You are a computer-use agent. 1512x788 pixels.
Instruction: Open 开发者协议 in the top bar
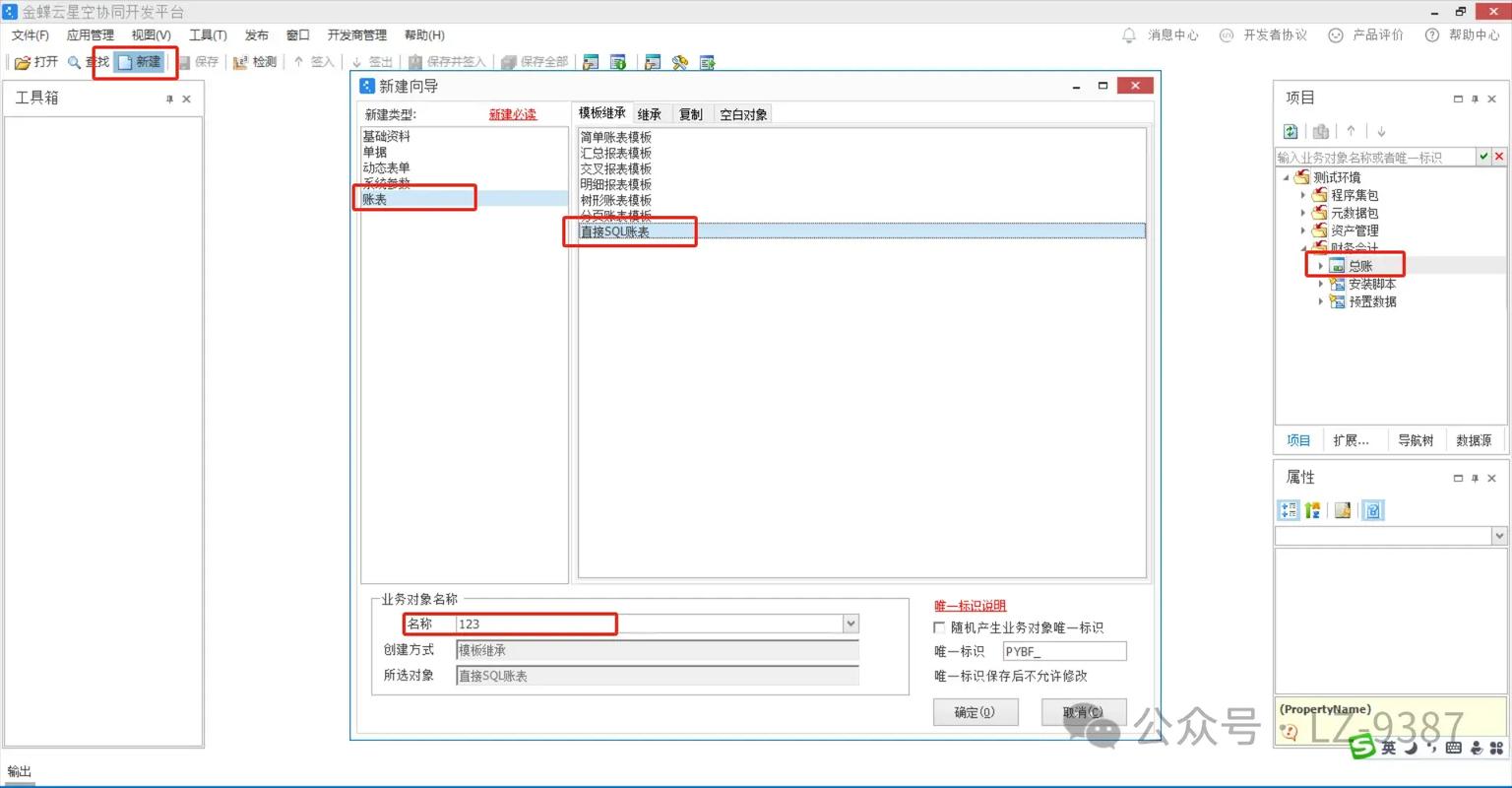click(1263, 35)
